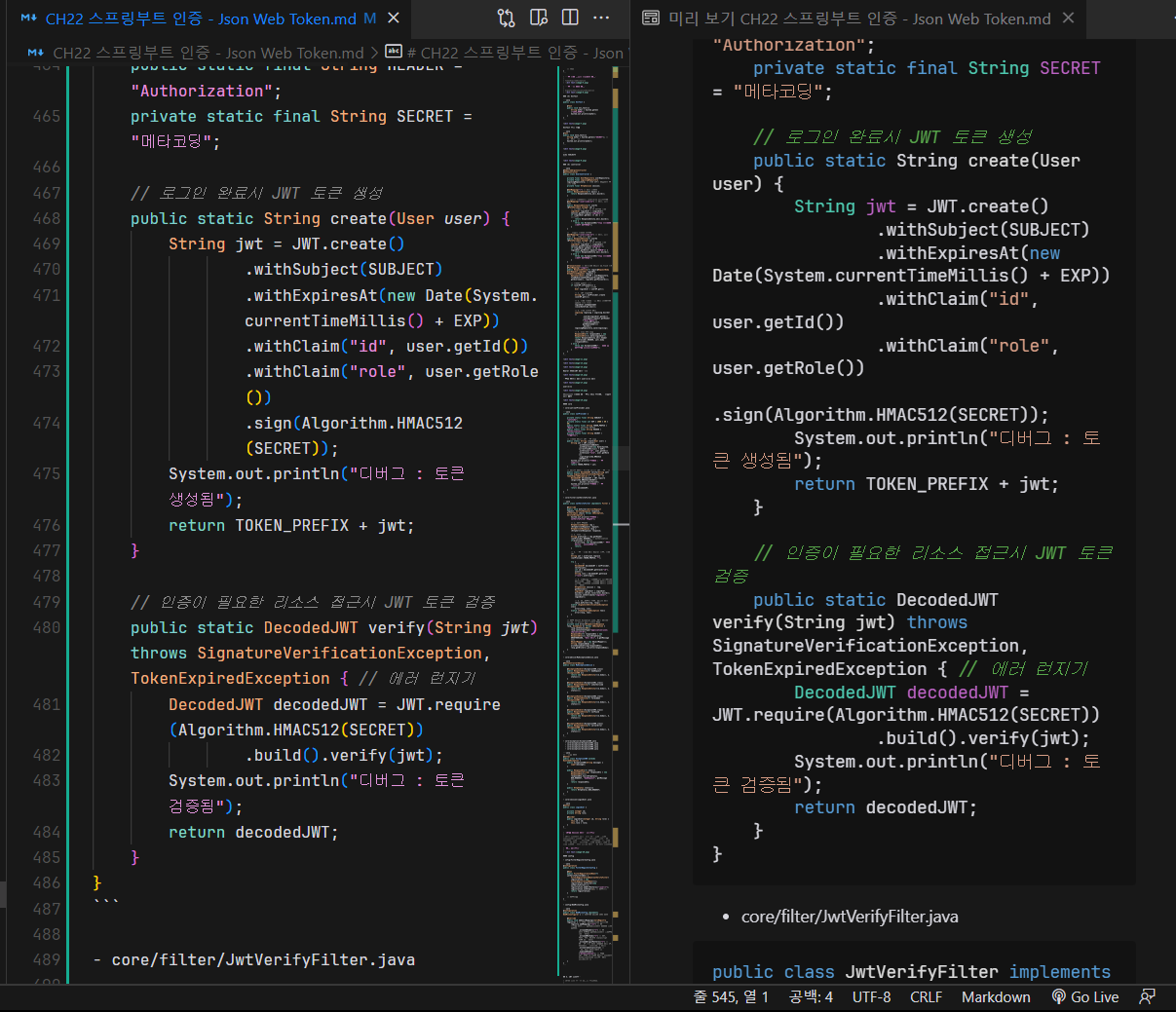
Task: Click throws SignatureVerificationException, in editor
Action: 310,653
